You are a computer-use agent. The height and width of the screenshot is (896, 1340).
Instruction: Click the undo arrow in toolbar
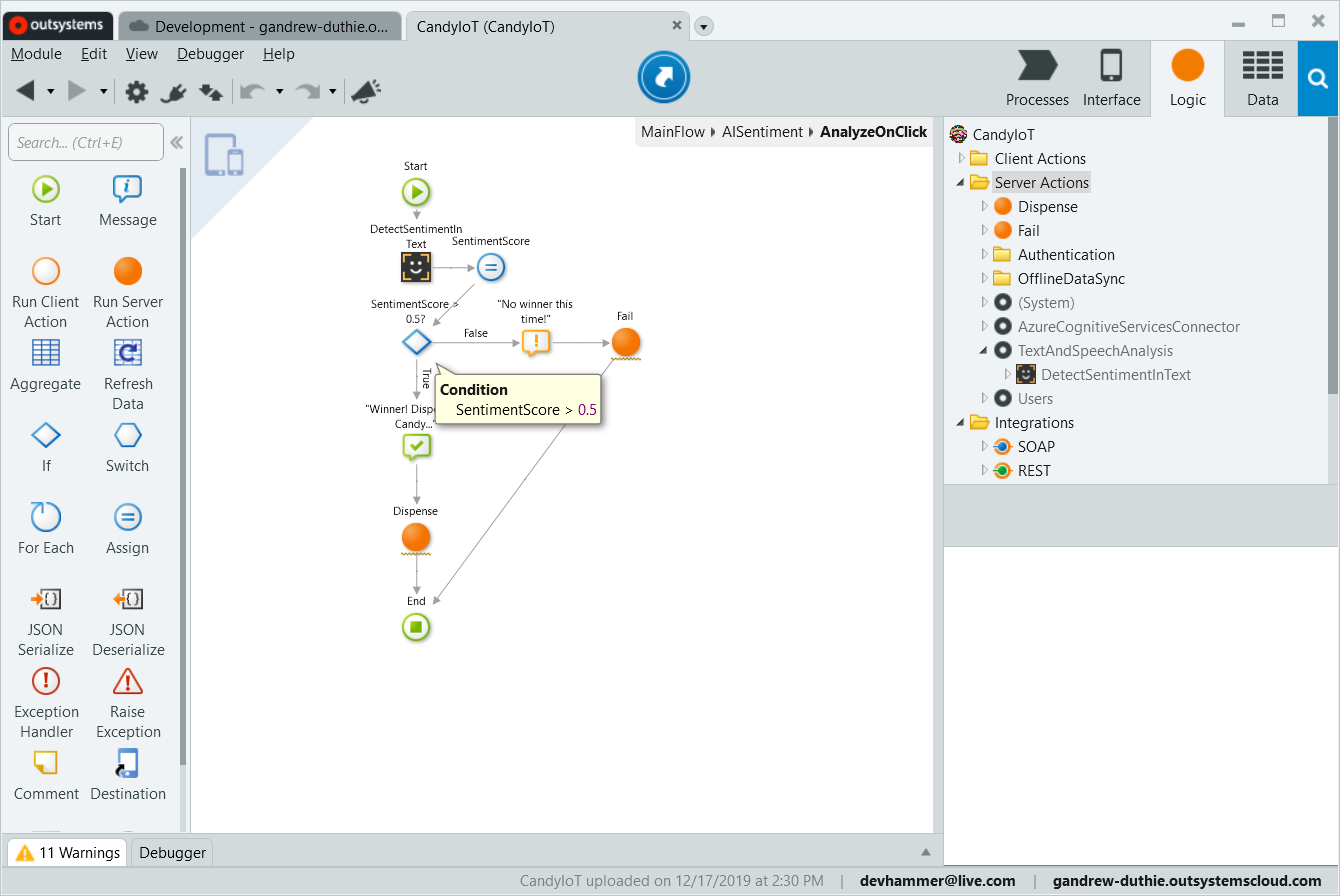[253, 91]
